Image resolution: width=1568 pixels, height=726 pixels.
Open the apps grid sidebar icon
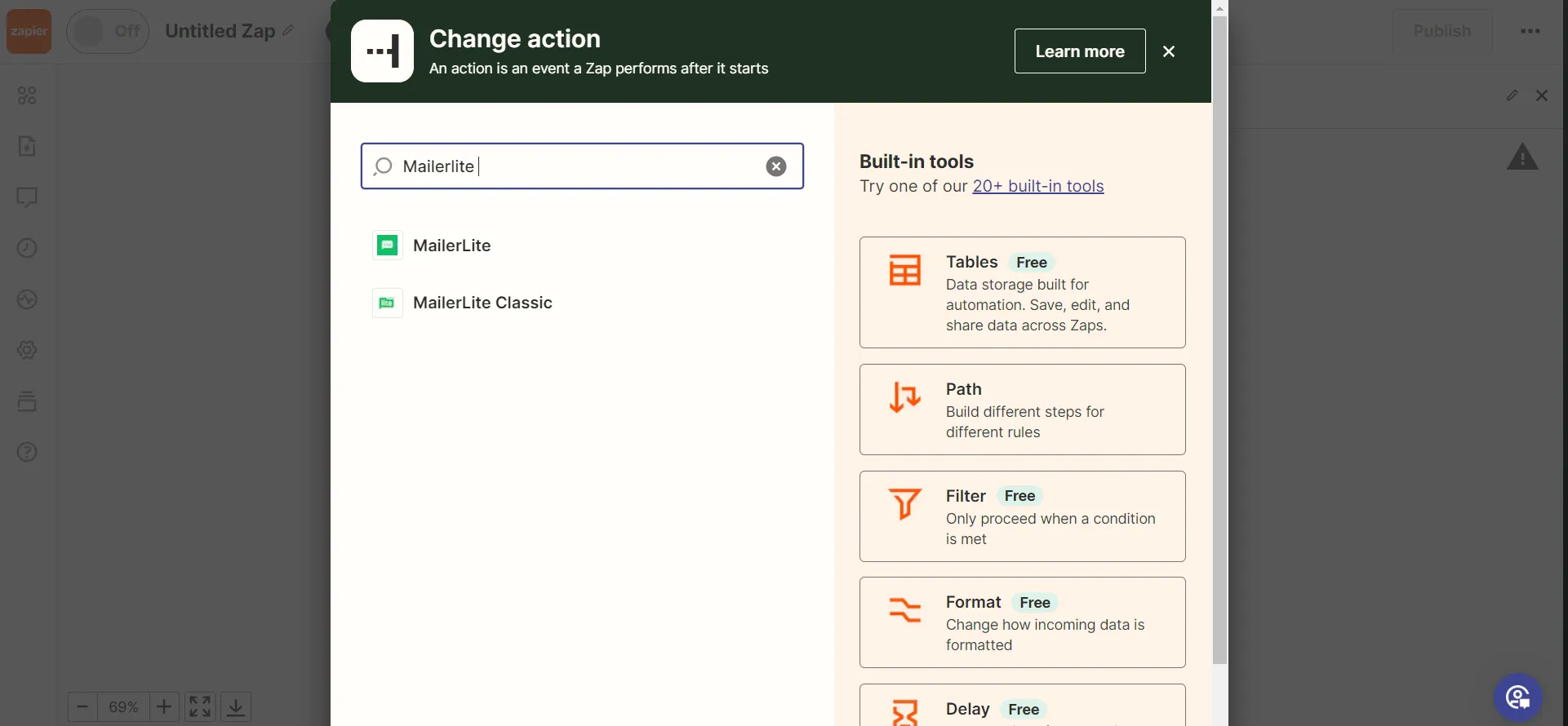click(x=27, y=95)
